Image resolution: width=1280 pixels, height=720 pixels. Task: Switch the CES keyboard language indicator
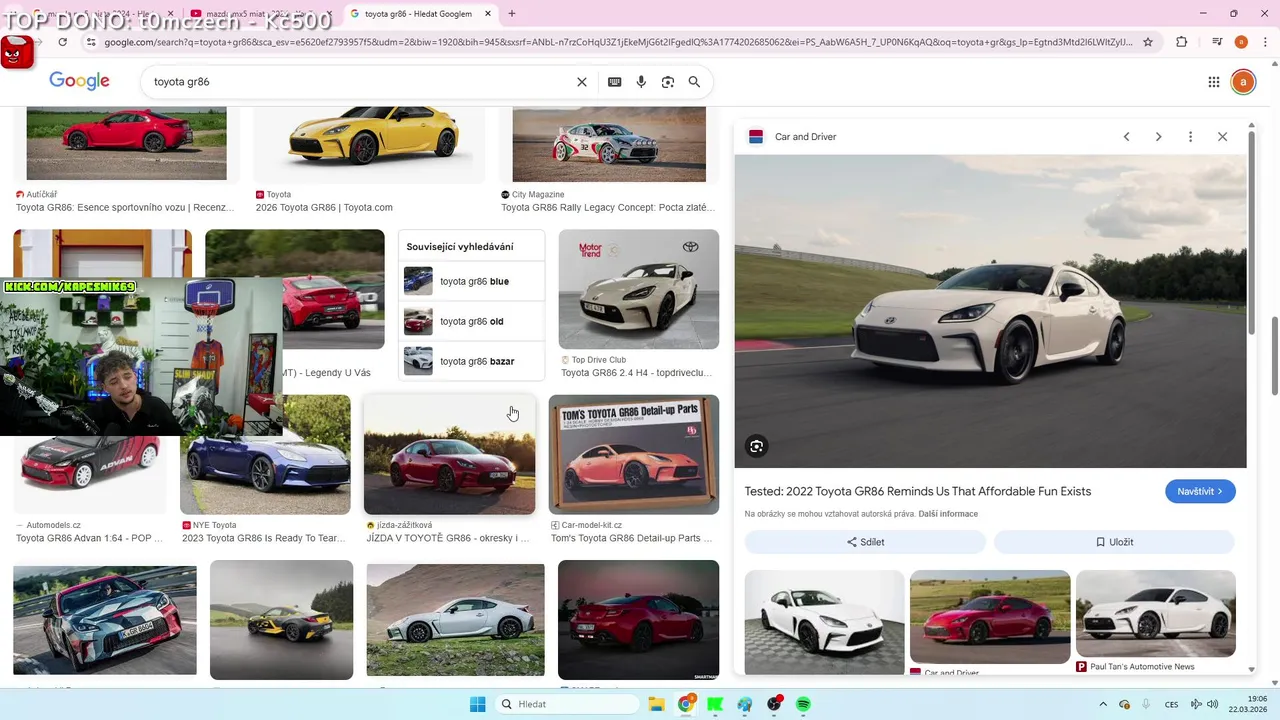point(1171,704)
